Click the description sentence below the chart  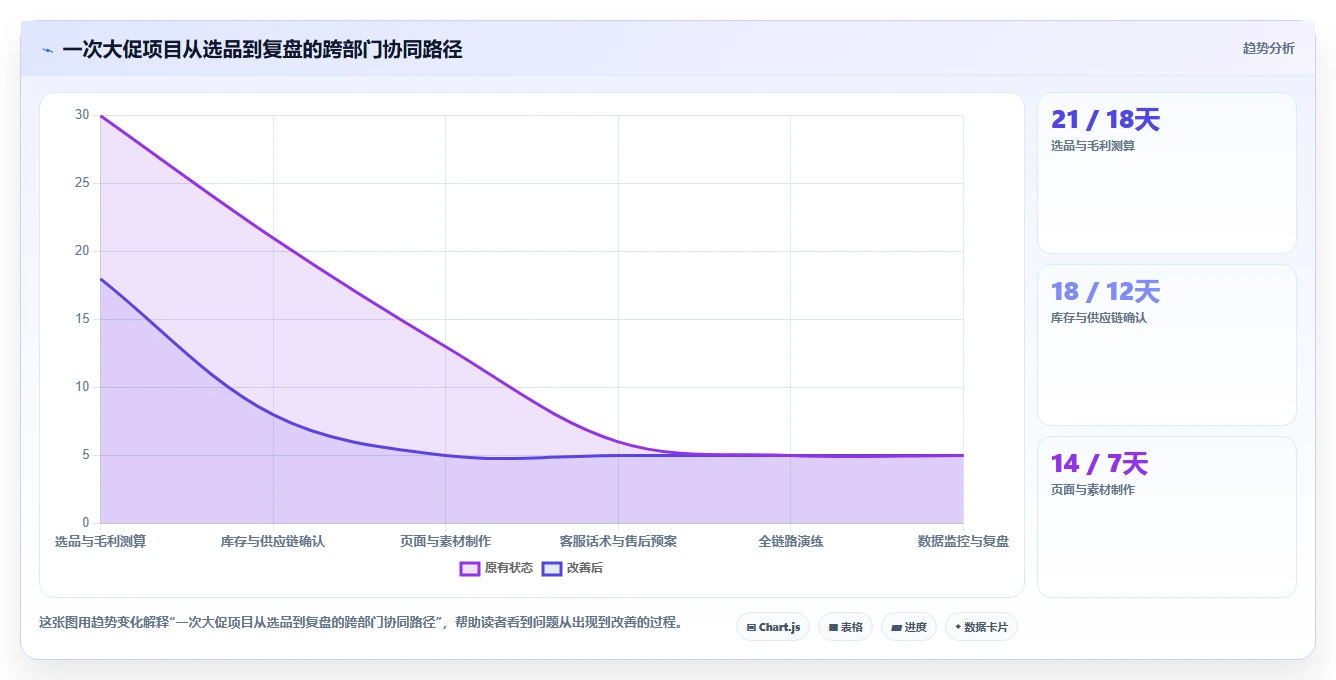(x=363, y=622)
